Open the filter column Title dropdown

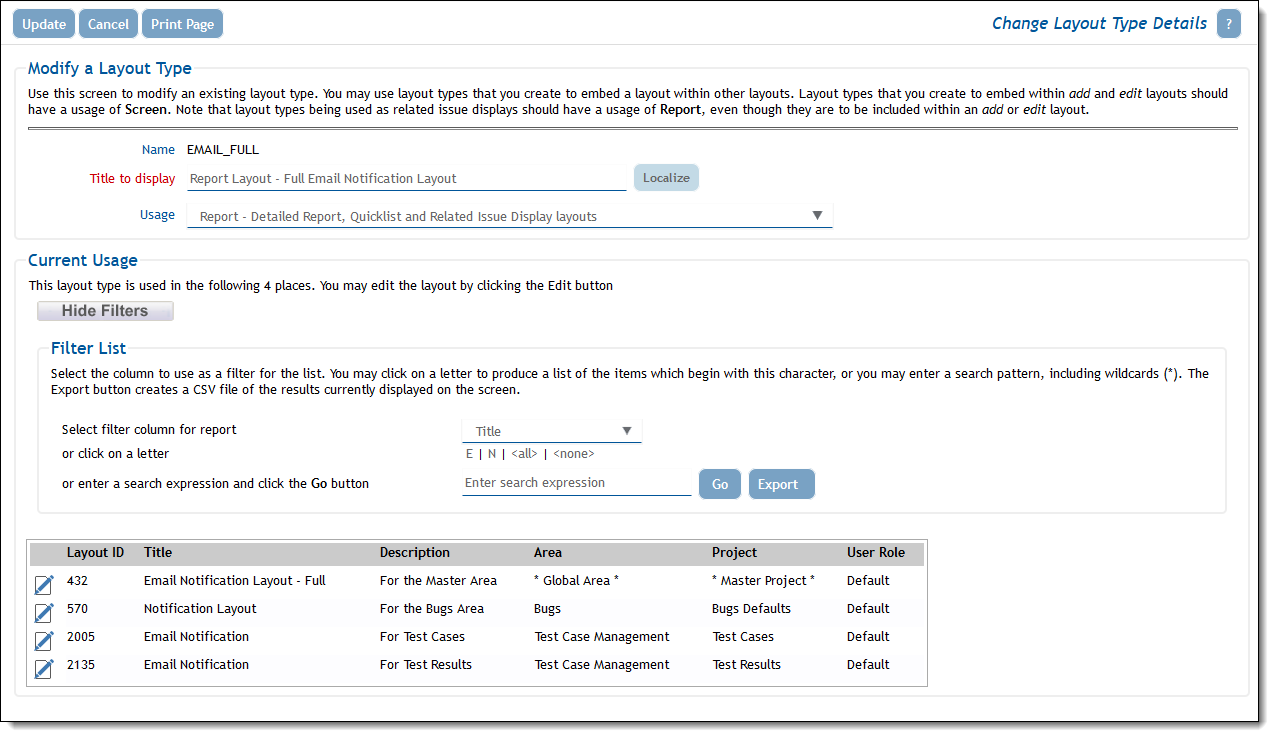pyautogui.click(x=551, y=431)
